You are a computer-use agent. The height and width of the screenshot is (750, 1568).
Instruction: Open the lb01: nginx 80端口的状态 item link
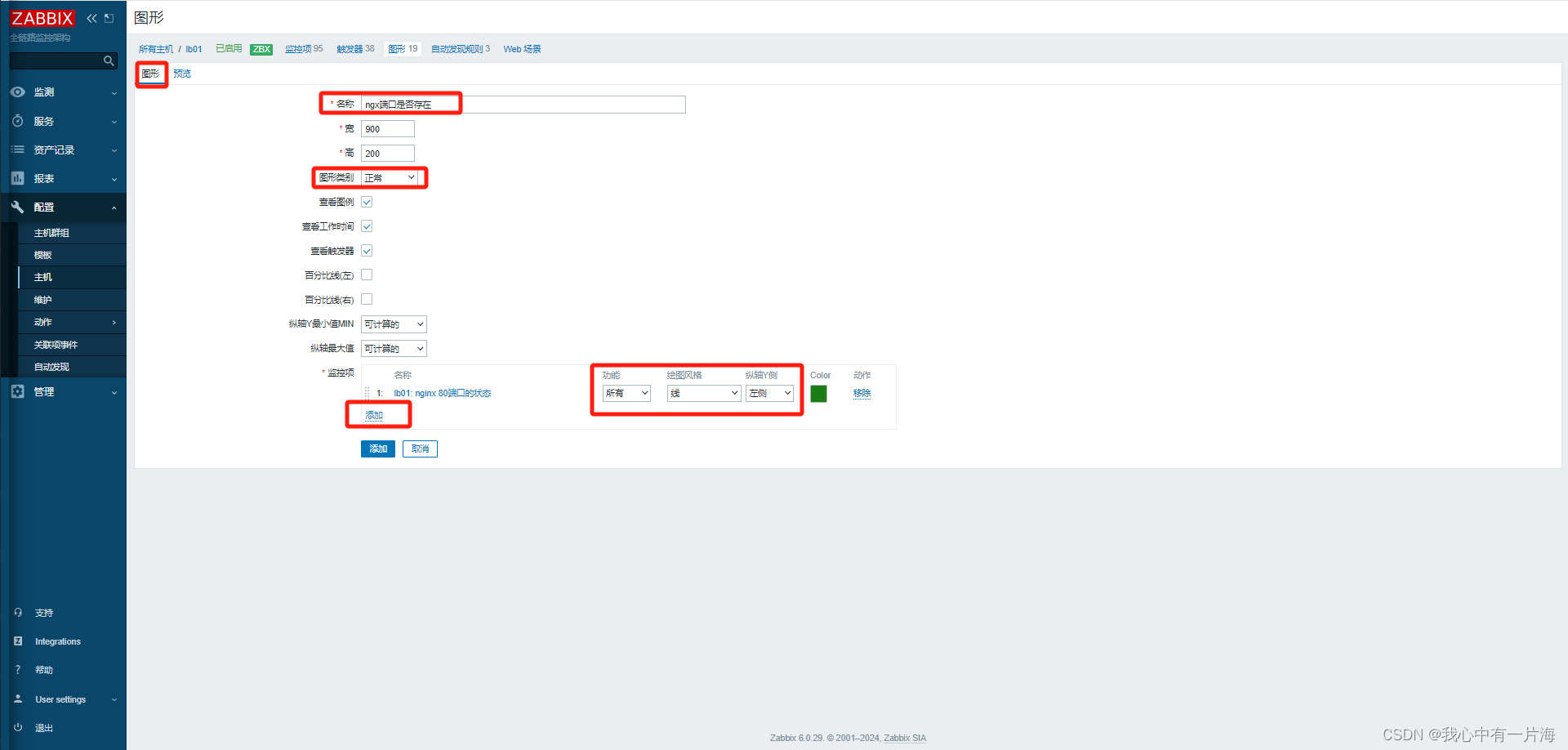click(x=442, y=393)
